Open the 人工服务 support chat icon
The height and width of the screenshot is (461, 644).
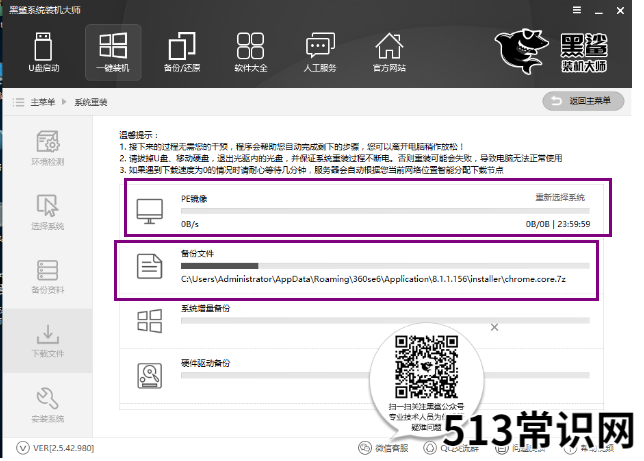[320, 46]
